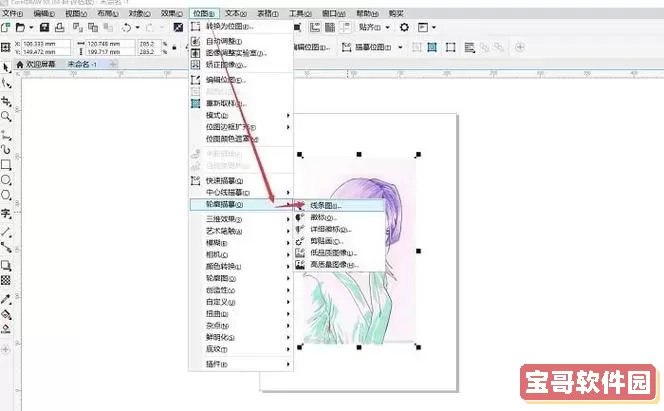664x411 pixels.
Task: Select the Text (字) tool
Action: pos(6,213)
